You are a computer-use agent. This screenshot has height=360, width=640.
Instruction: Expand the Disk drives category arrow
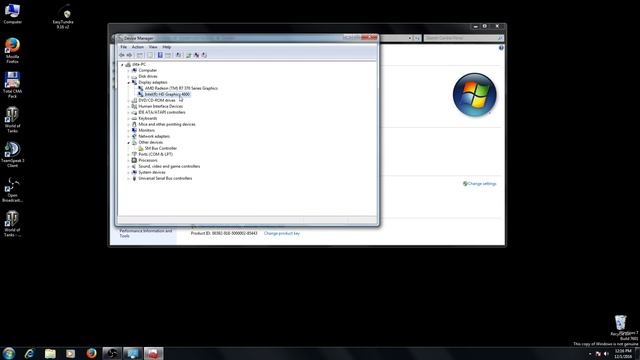pos(128,76)
